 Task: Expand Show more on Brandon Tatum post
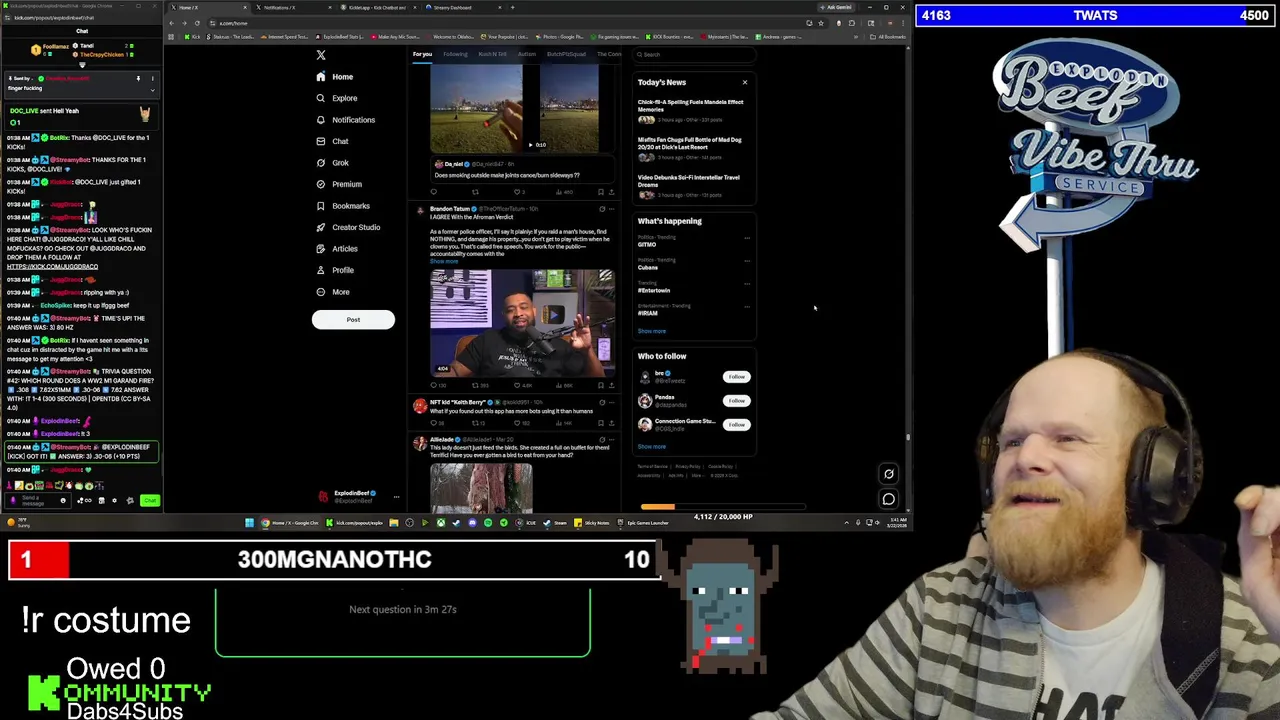coord(443,261)
